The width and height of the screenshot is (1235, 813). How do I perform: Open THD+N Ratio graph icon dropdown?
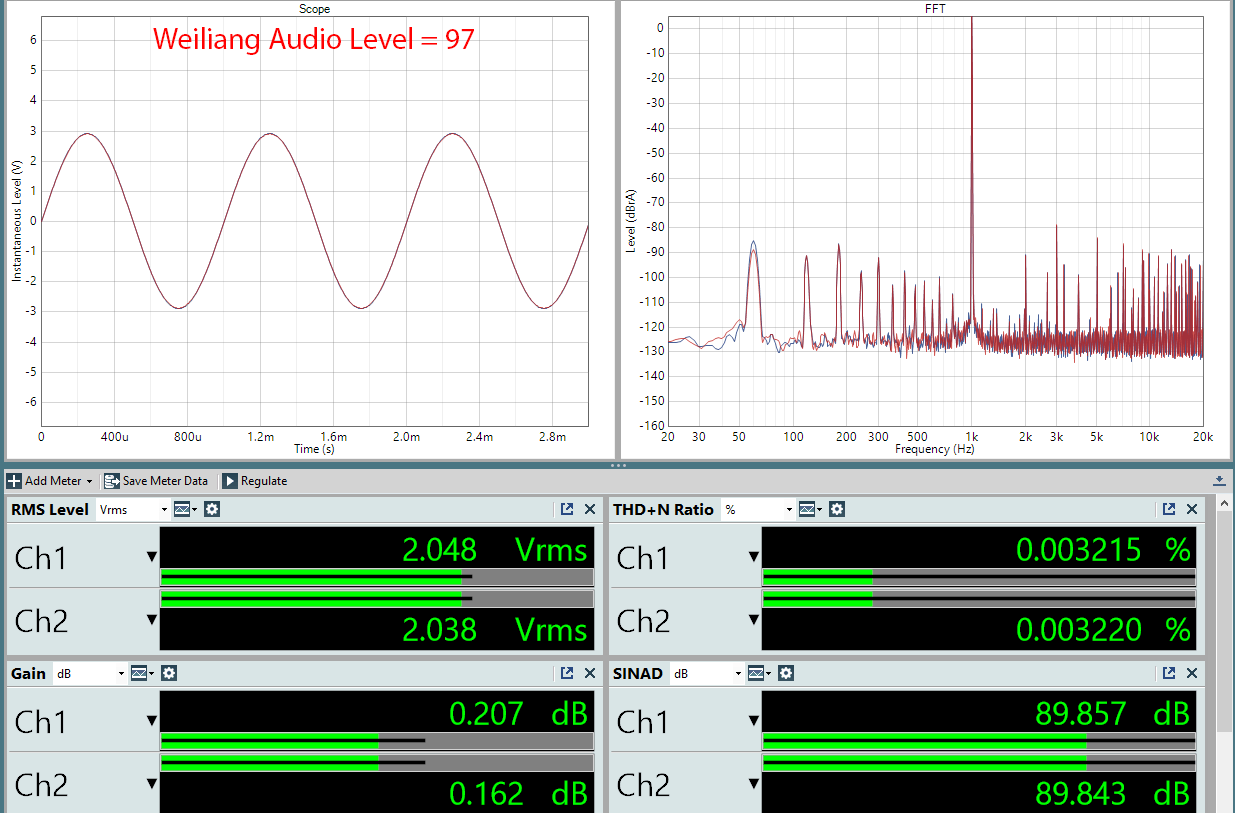coord(810,509)
